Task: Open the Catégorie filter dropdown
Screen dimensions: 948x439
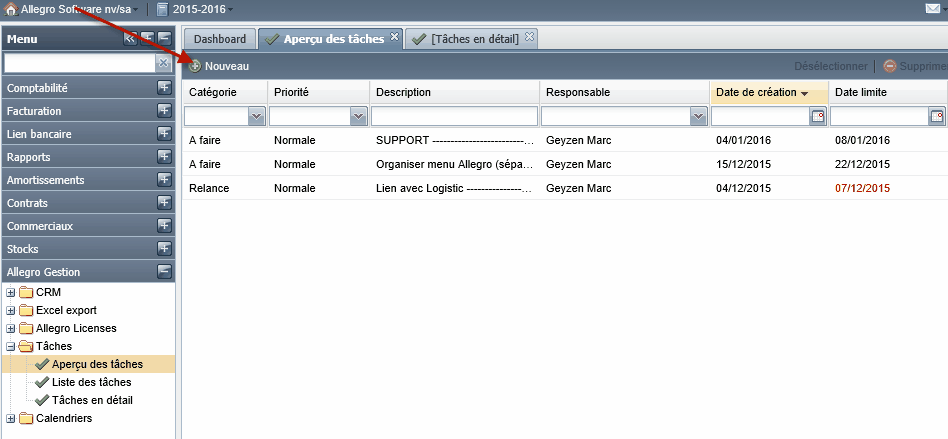Action: point(257,117)
